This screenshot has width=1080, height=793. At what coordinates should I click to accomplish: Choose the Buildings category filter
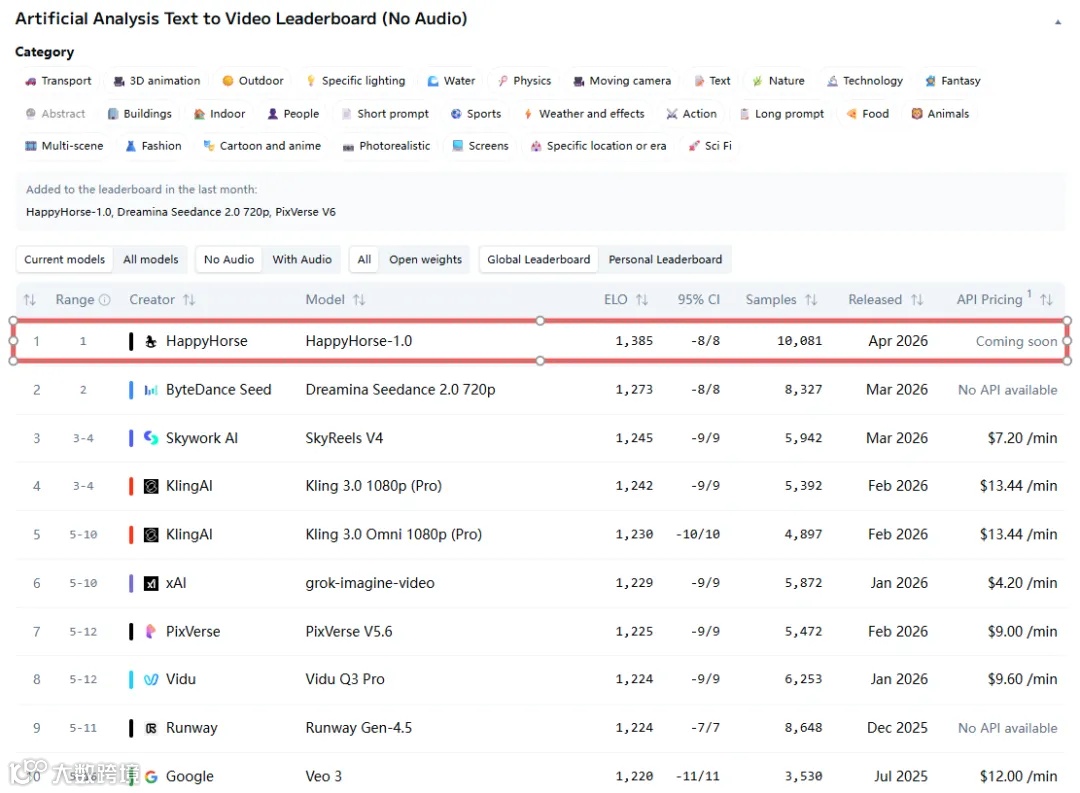pos(140,114)
